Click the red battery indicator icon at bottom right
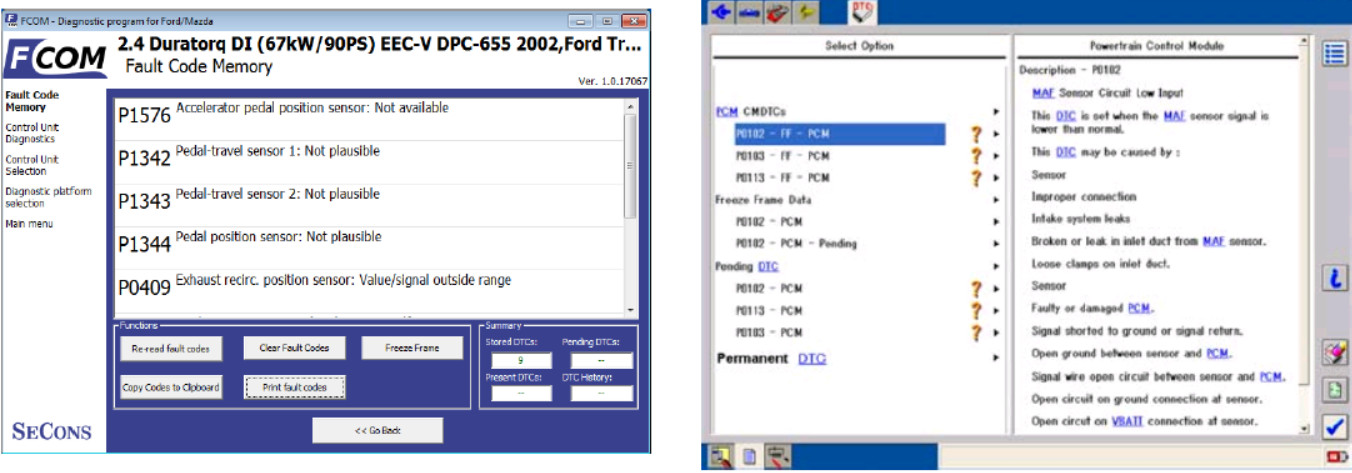Image resolution: width=1352 pixels, height=473 pixels. click(x=1336, y=458)
